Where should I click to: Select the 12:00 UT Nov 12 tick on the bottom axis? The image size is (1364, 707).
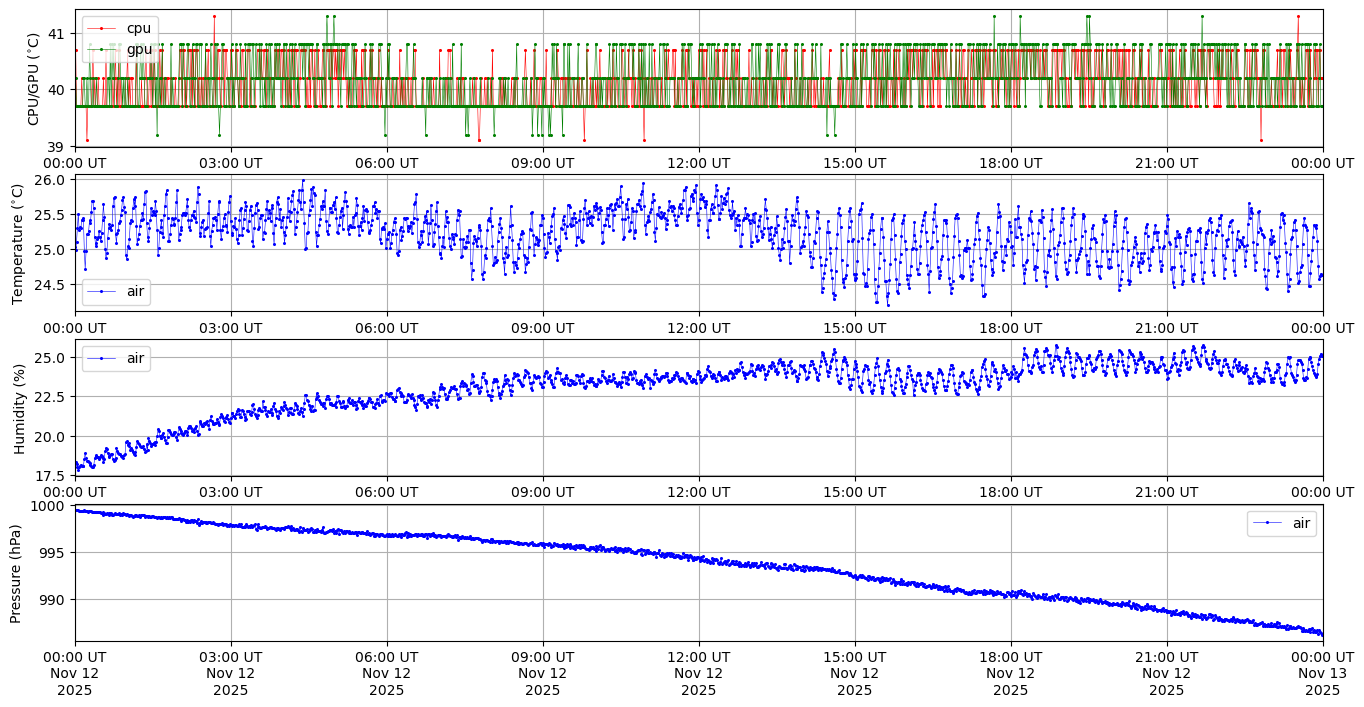698,673
